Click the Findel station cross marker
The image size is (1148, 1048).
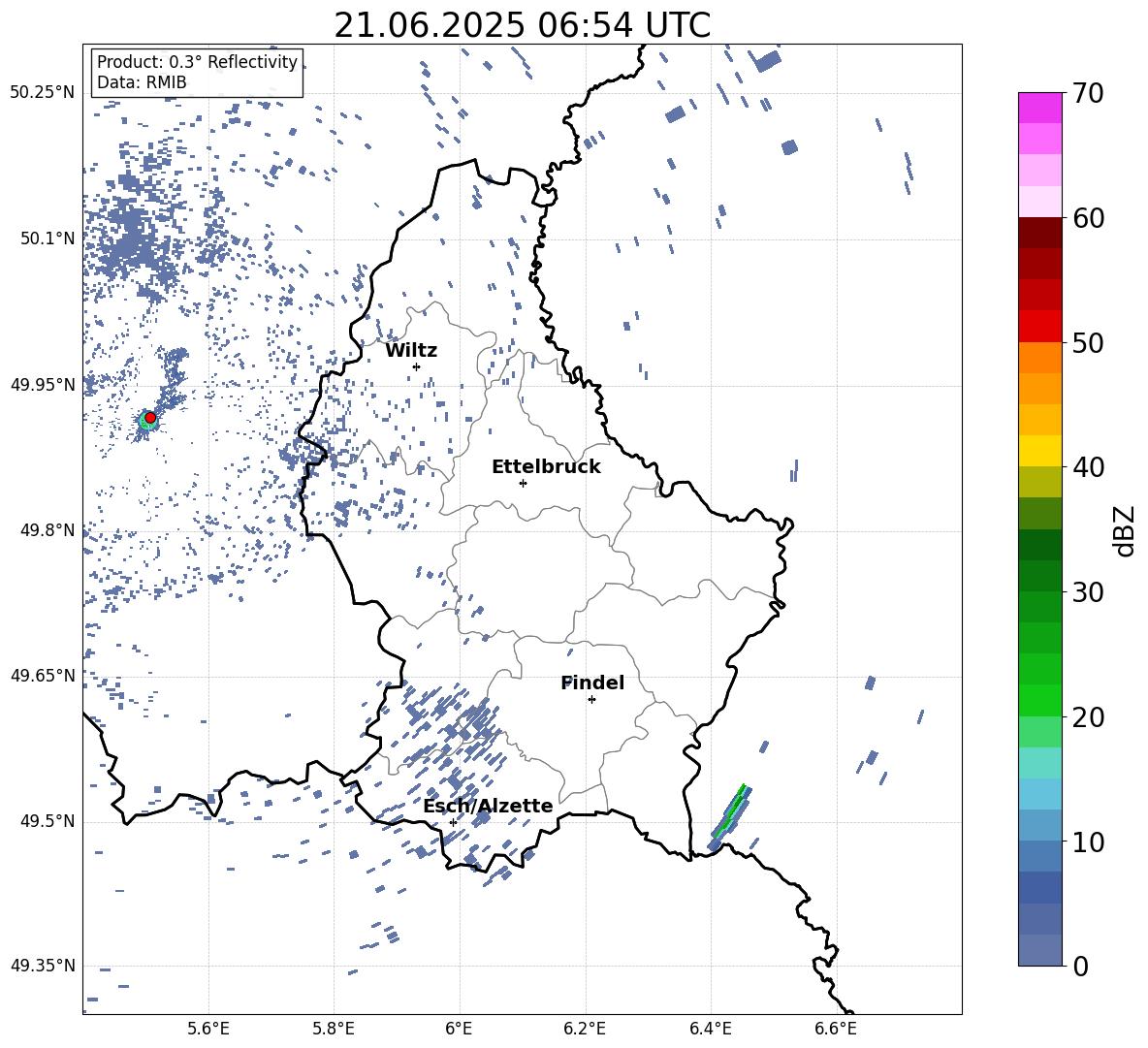coord(591,700)
